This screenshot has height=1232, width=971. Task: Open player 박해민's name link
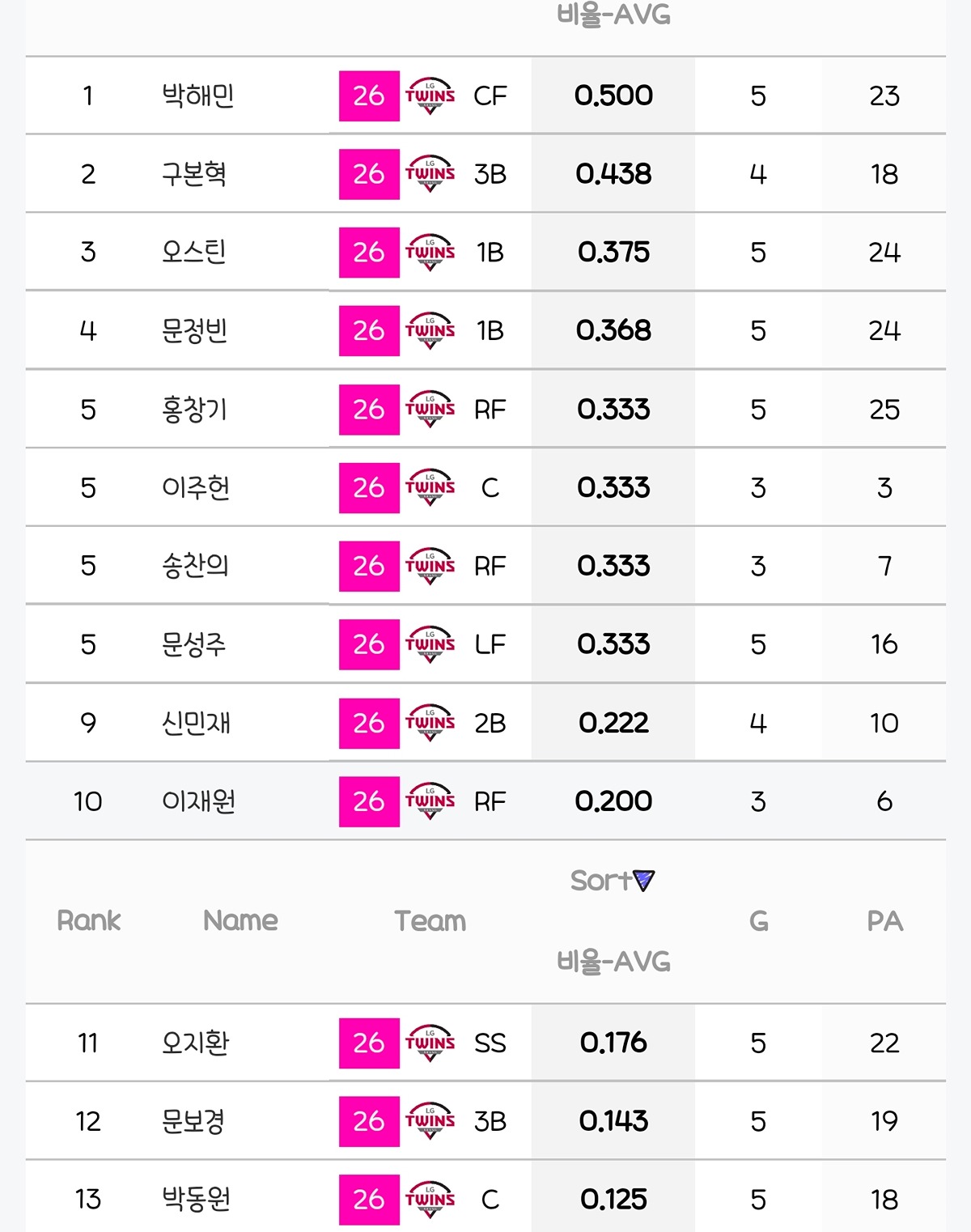198,96
